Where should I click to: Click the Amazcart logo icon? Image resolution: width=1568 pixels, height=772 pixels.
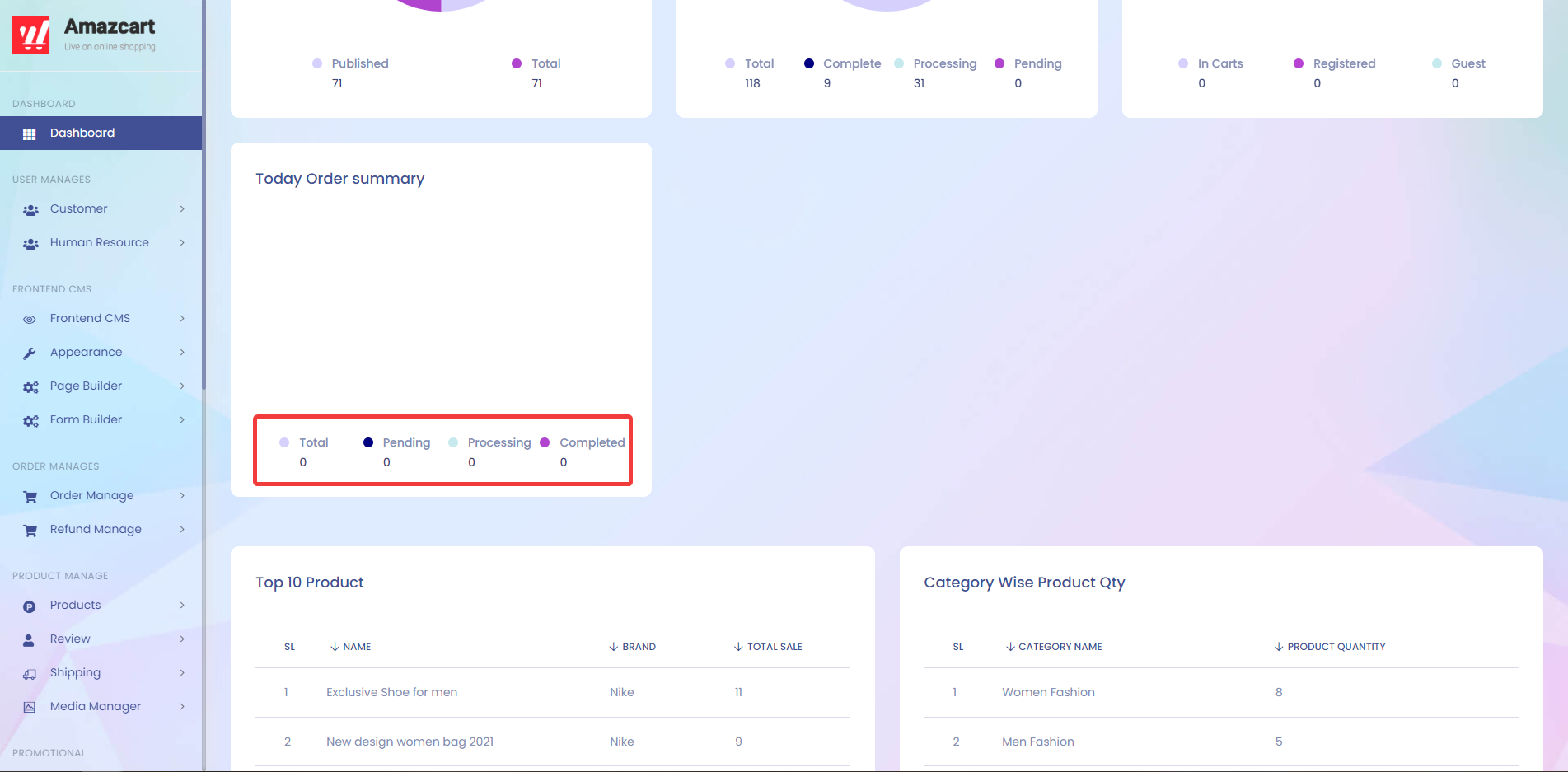[31, 35]
